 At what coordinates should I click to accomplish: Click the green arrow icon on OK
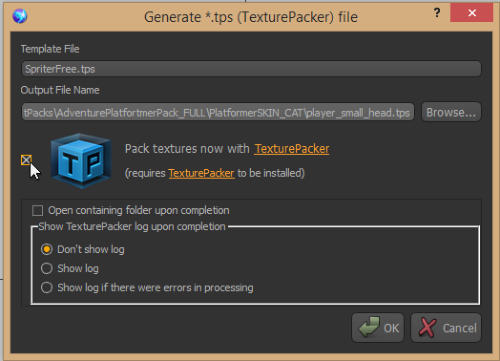click(x=370, y=327)
